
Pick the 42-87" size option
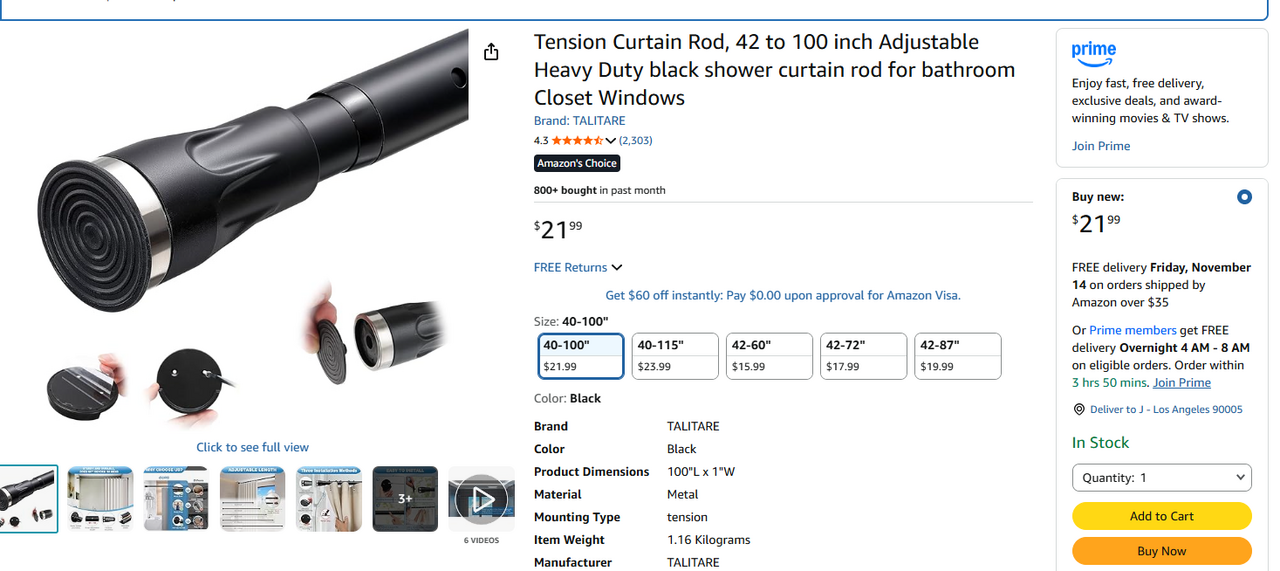pyautogui.click(x=957, y=356)
